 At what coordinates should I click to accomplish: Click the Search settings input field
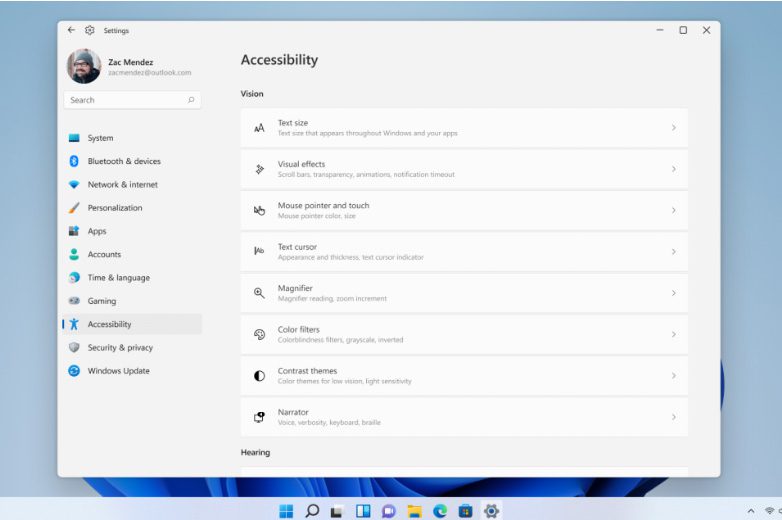coord(132,100)
